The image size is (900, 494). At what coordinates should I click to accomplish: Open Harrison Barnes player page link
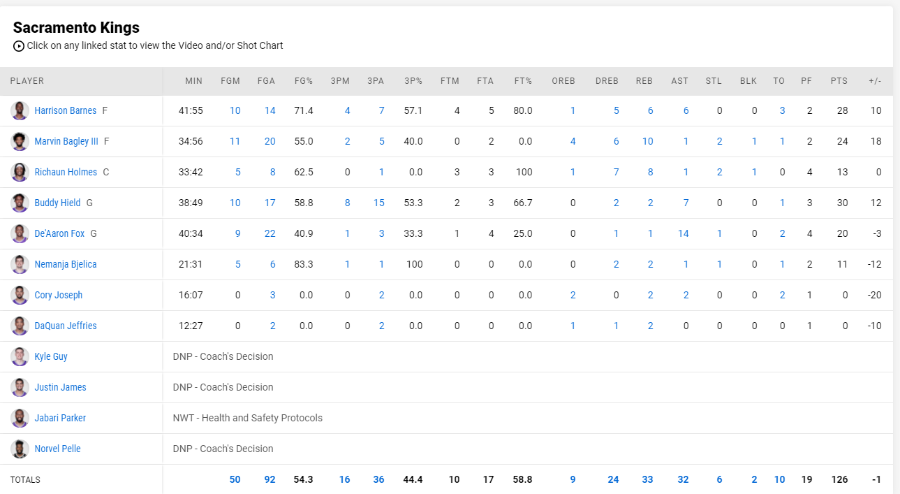click(x=65, y=111)
